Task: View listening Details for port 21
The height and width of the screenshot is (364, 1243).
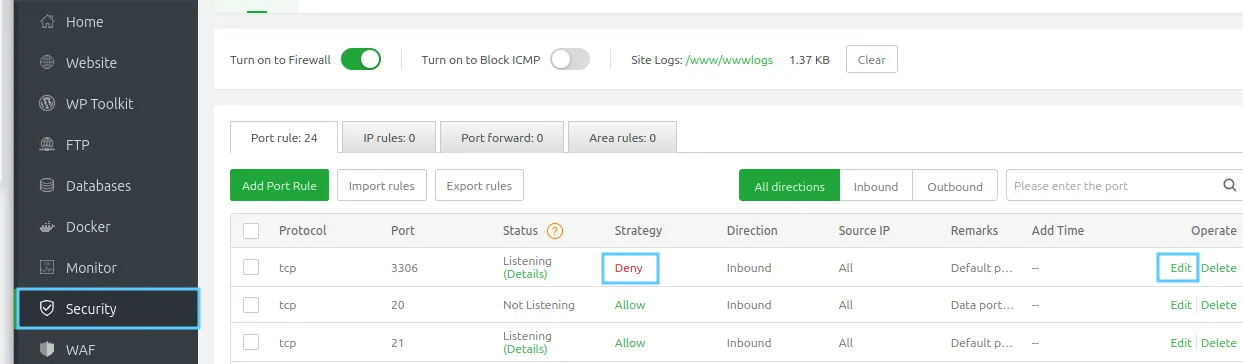Action: click(525, 348)
